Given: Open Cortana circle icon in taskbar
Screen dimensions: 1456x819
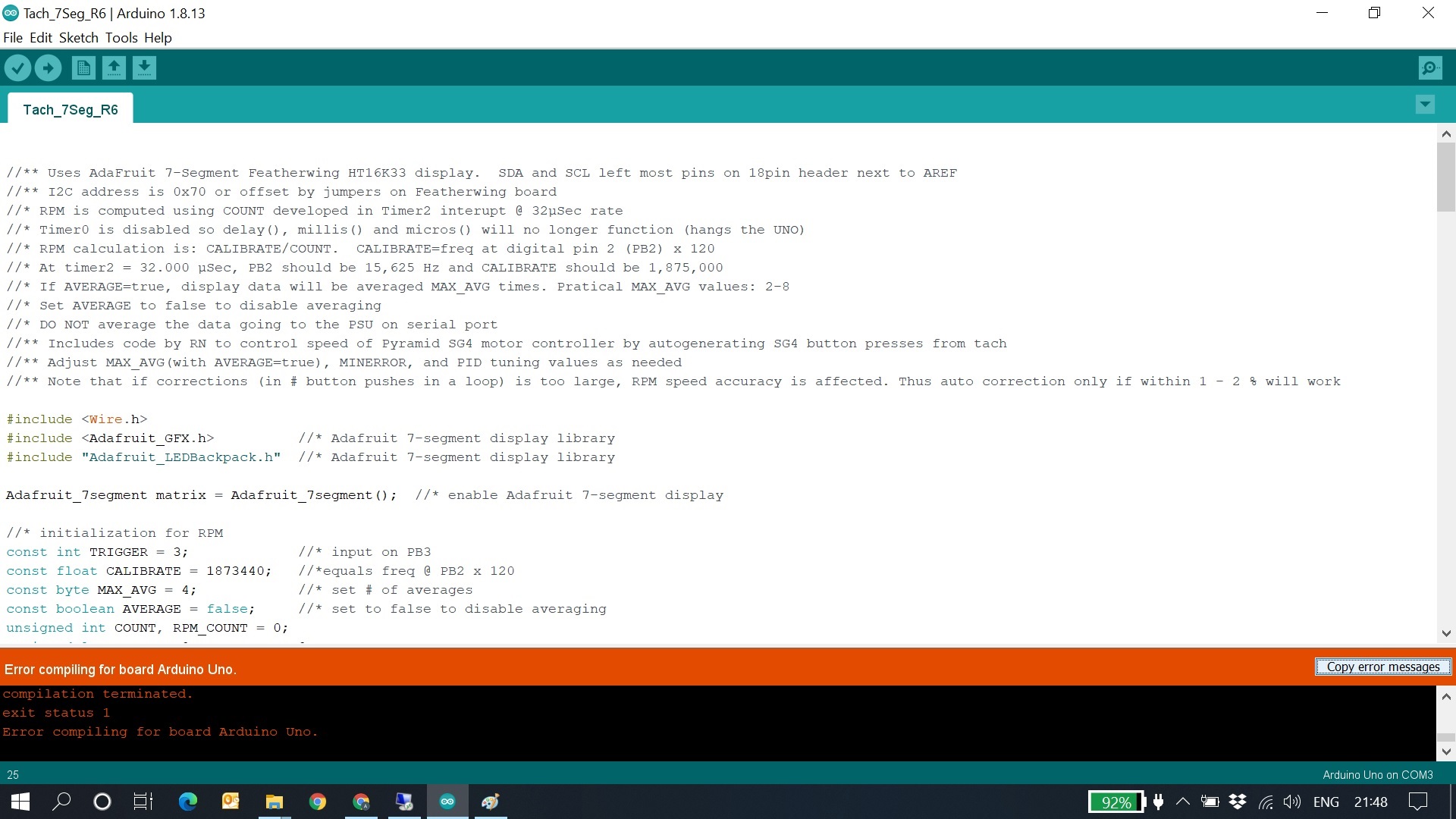Looking at the screenshot, I should coord(102,802).
